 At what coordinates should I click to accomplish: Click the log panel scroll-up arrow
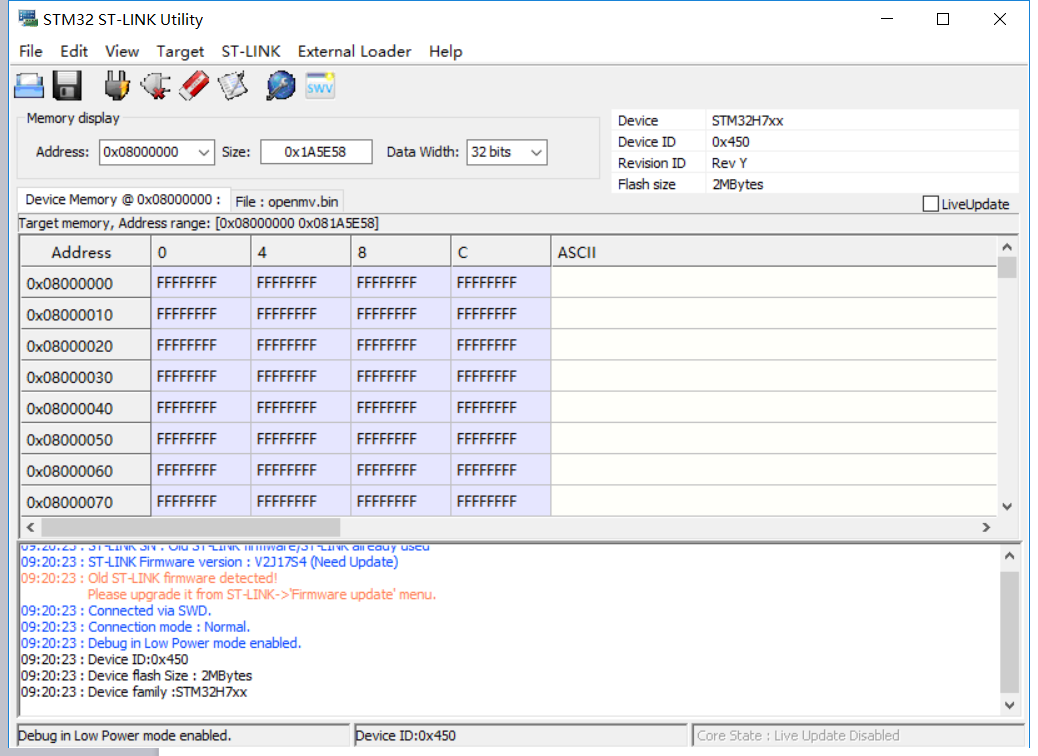[1009, 556]
